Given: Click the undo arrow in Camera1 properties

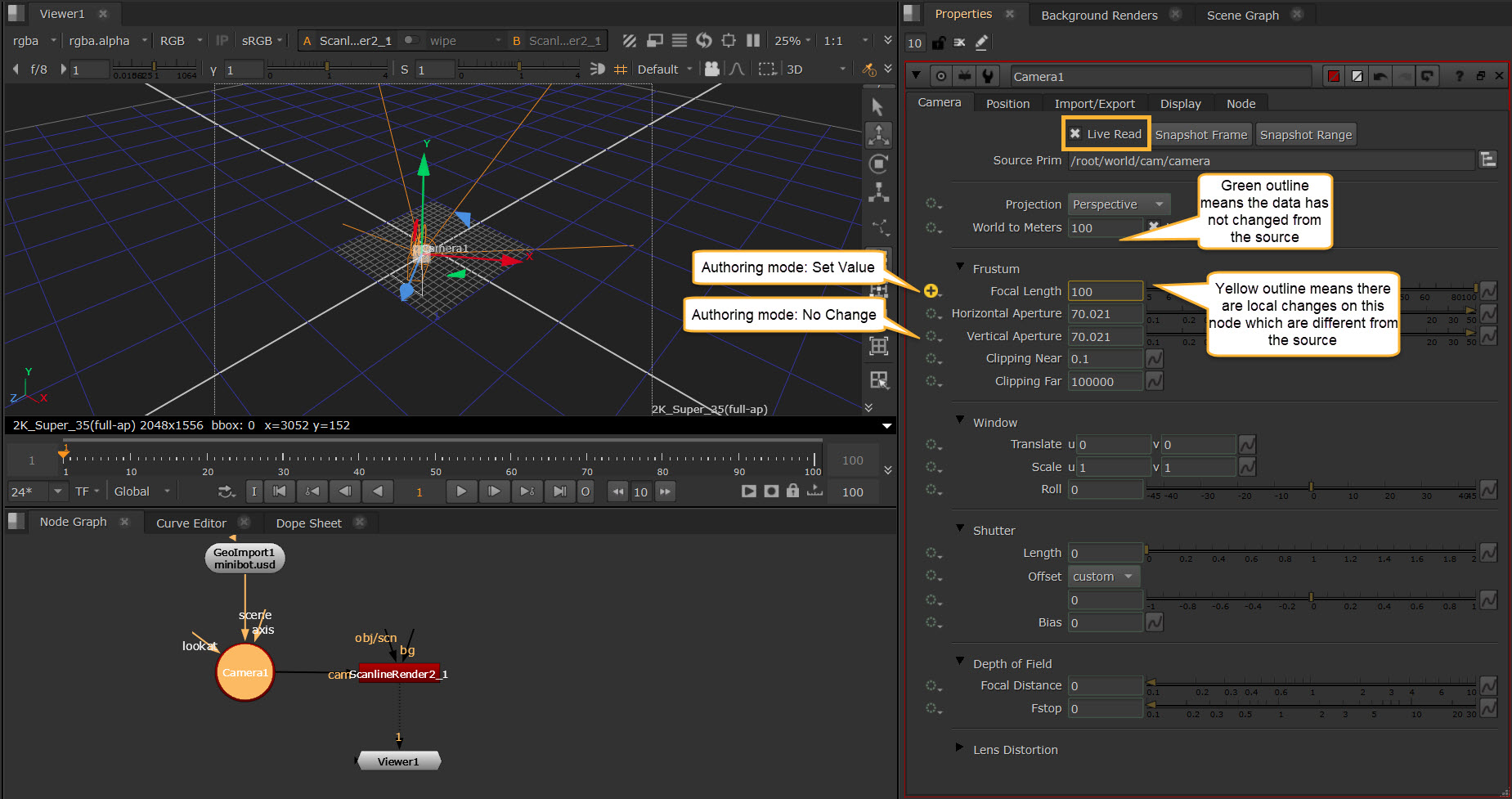Looking at the screenshot, I should point(1380,76).
